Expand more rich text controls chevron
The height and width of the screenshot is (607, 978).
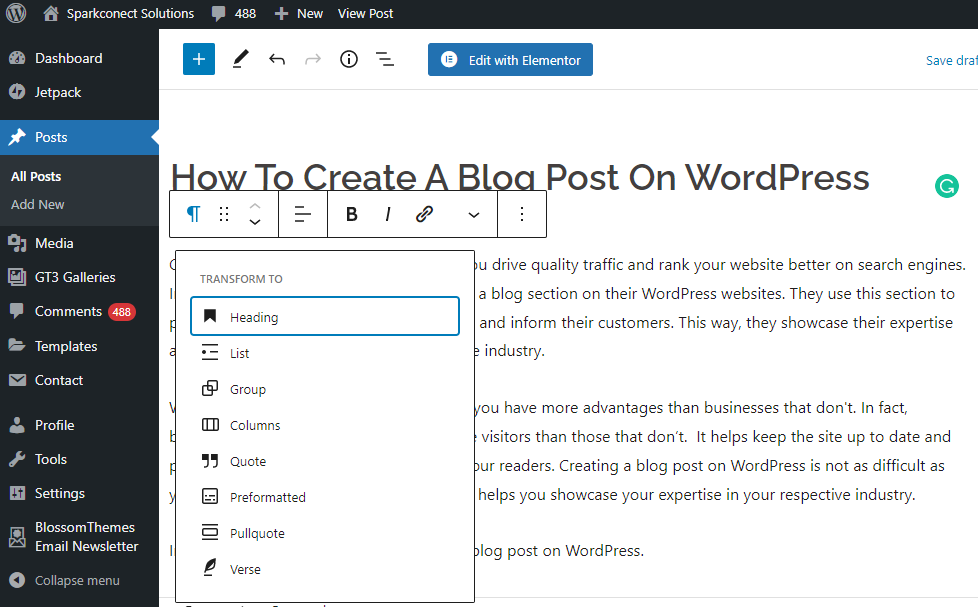474,215
